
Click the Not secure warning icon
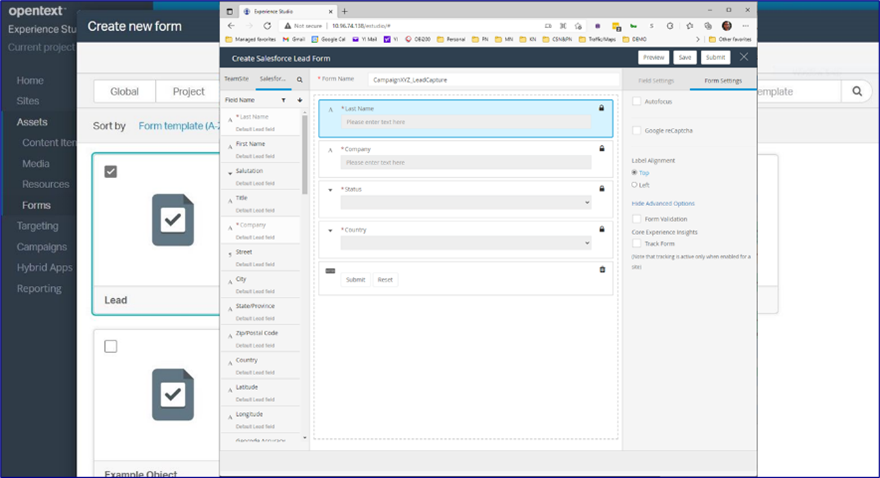pyautogui.click(x=287, y=26)
